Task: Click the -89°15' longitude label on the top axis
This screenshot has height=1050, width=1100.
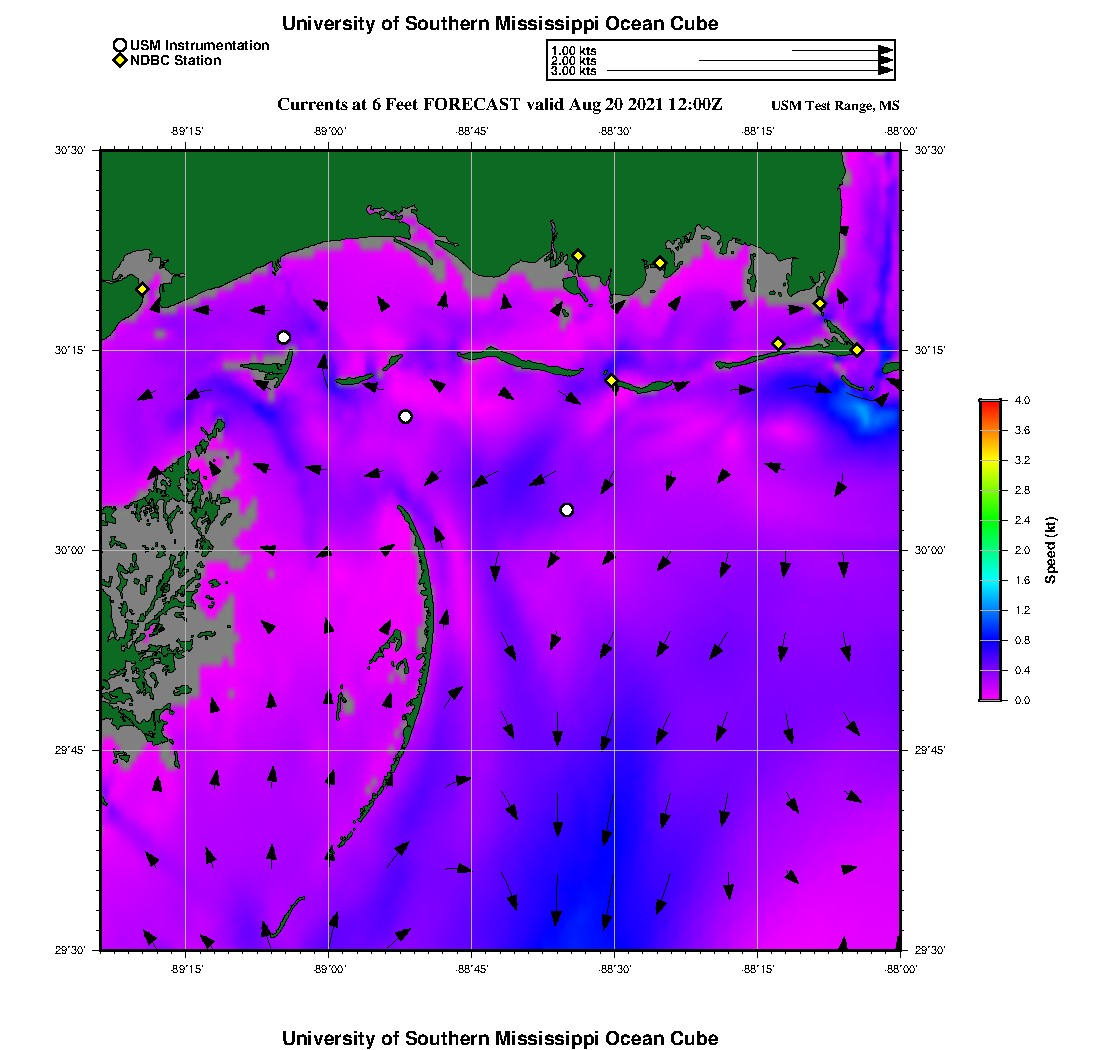Action: click(x=186, y=131)
